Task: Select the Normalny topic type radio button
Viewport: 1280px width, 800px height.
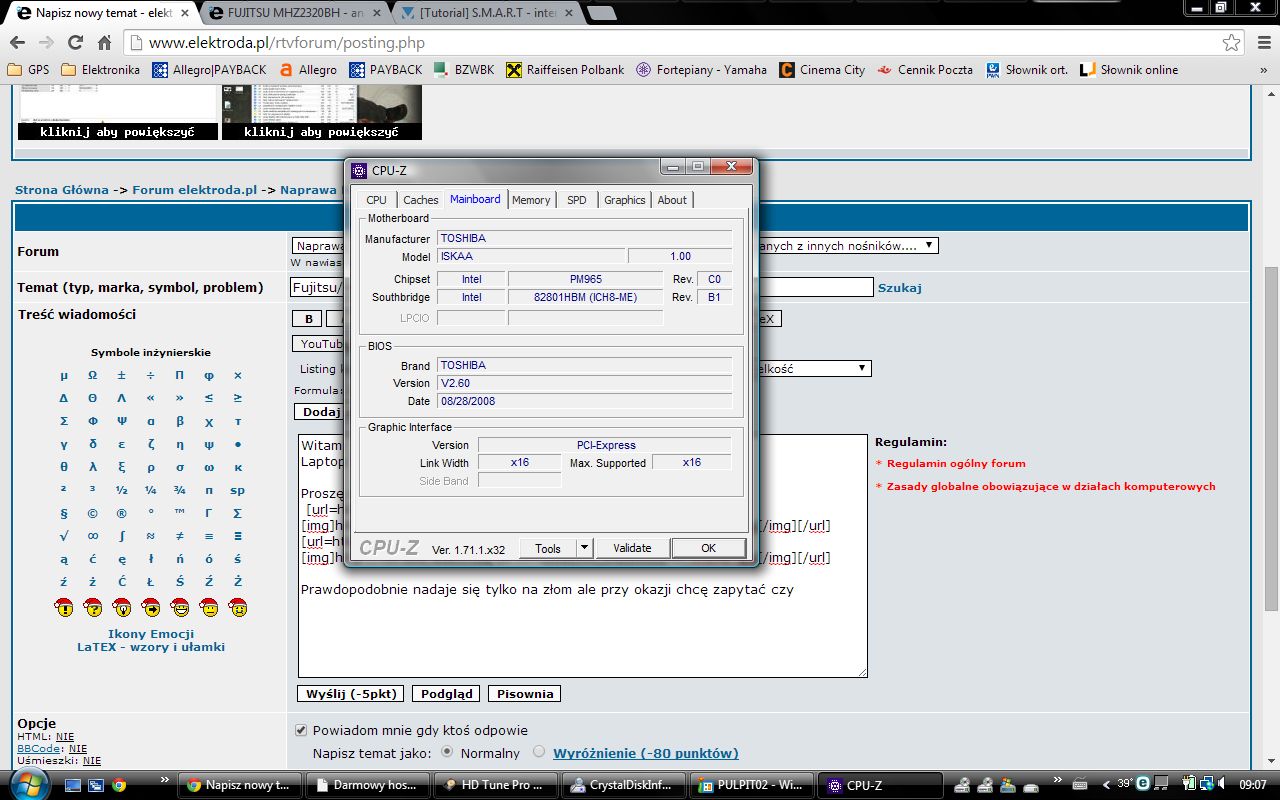Action: [x=446, y=752]
